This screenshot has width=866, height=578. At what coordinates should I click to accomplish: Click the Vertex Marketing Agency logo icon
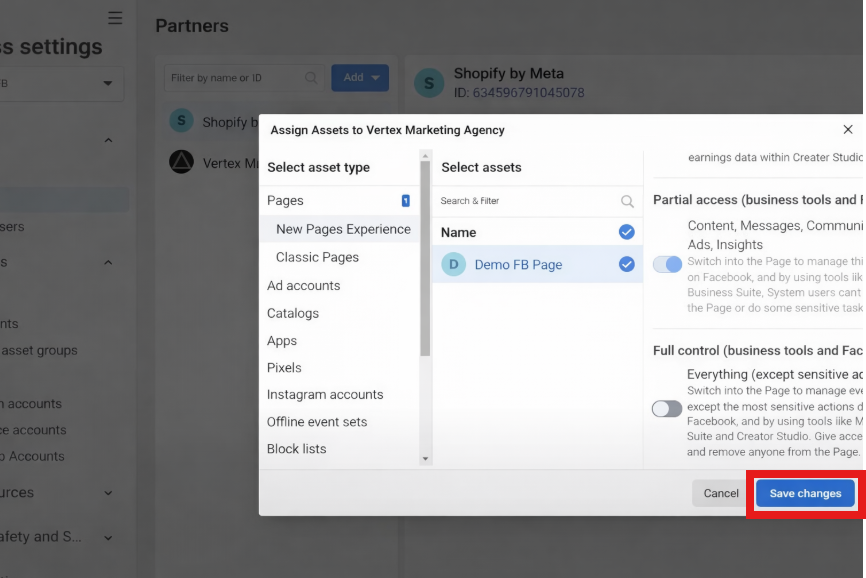click(x=181, y=162)
